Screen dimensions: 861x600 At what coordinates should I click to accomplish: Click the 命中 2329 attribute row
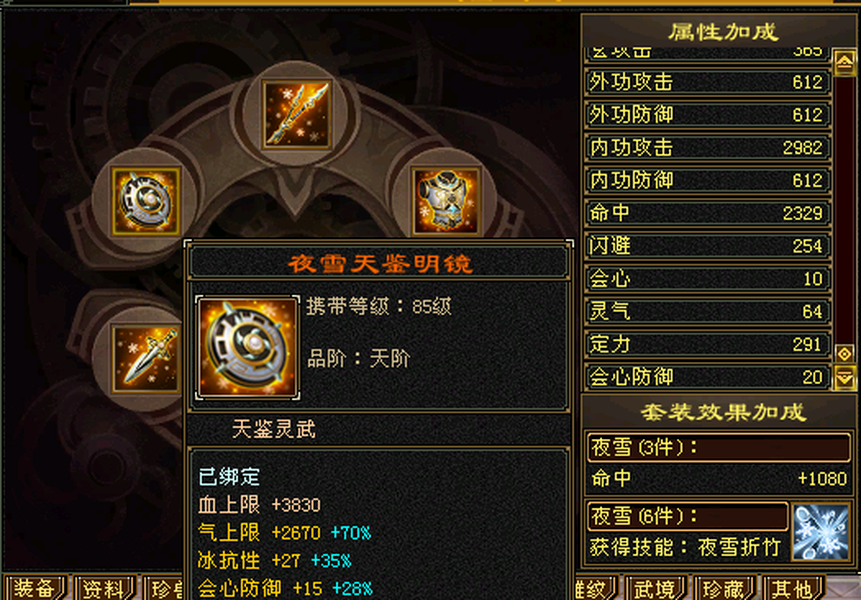pos(707,213)
